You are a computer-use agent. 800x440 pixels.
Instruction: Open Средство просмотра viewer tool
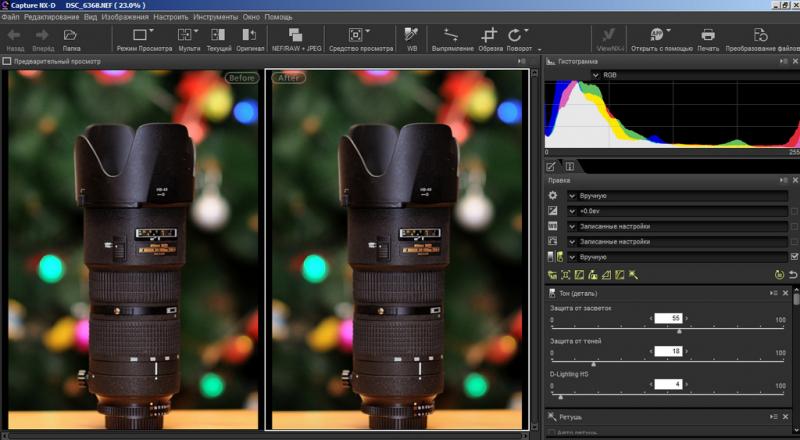click(x=356, y=35)
